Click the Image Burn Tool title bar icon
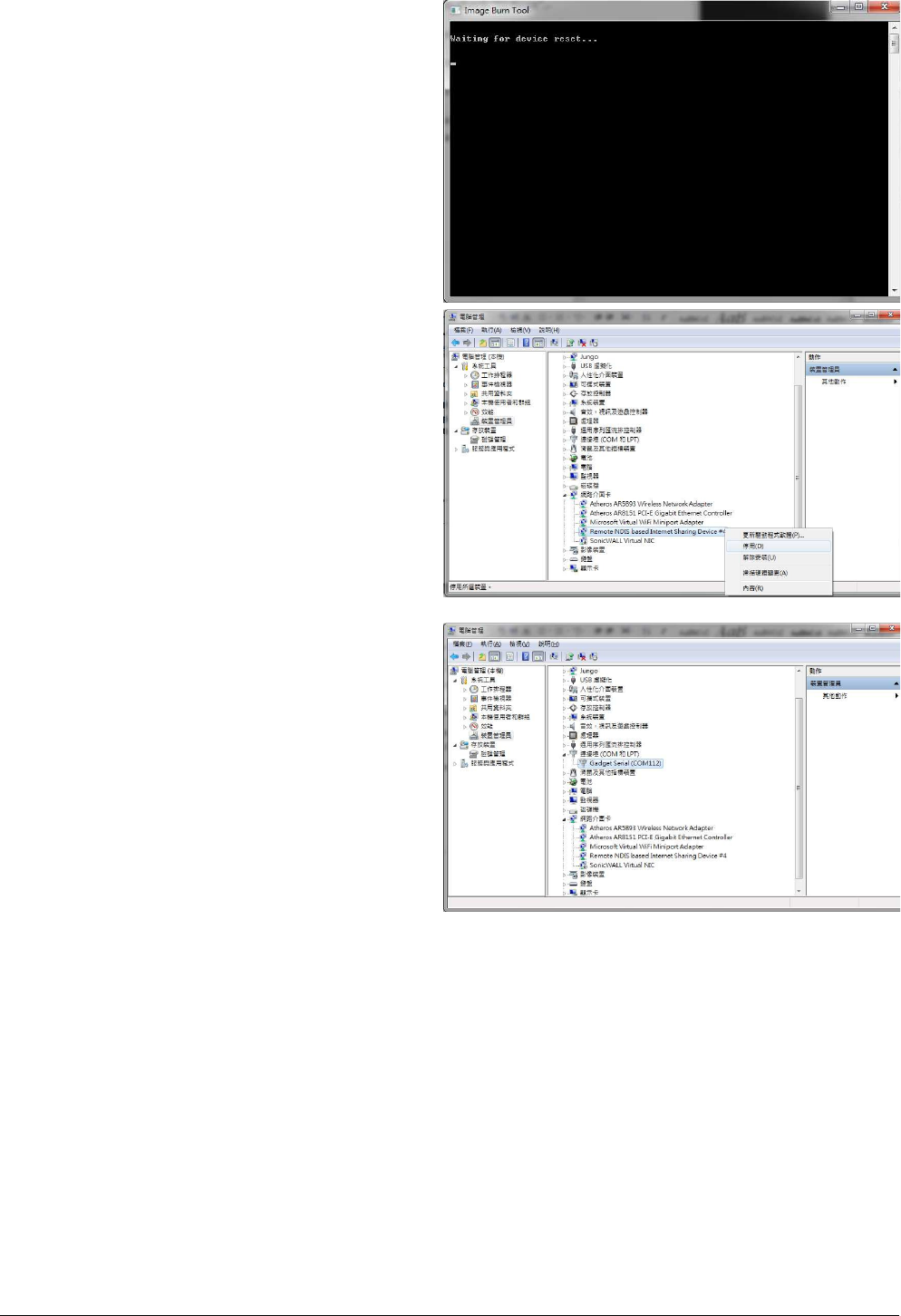 [455, 10]
